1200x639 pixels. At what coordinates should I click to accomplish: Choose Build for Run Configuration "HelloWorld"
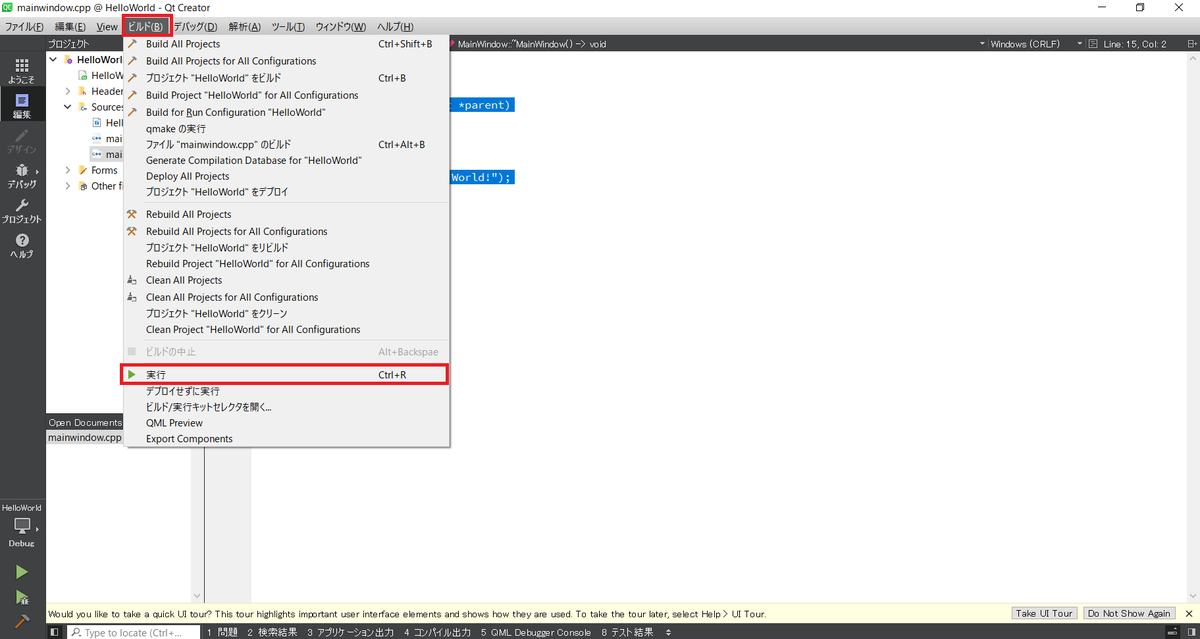286,112
